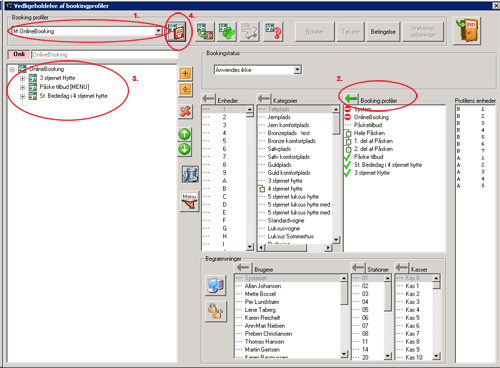
Task: Open the Bookingstatus Anvendes ikke dropdown
Action: point(297,70)
